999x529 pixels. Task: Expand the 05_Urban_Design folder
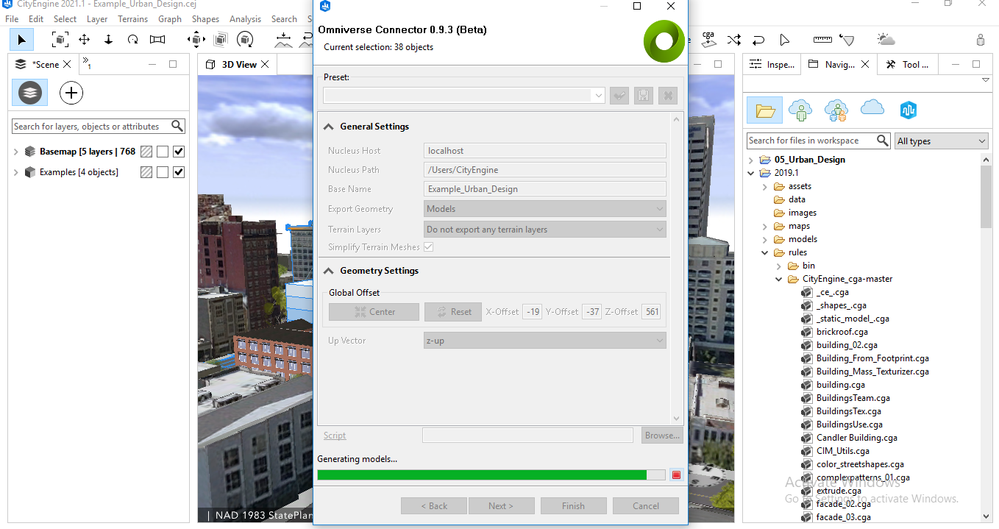[753, 160]
